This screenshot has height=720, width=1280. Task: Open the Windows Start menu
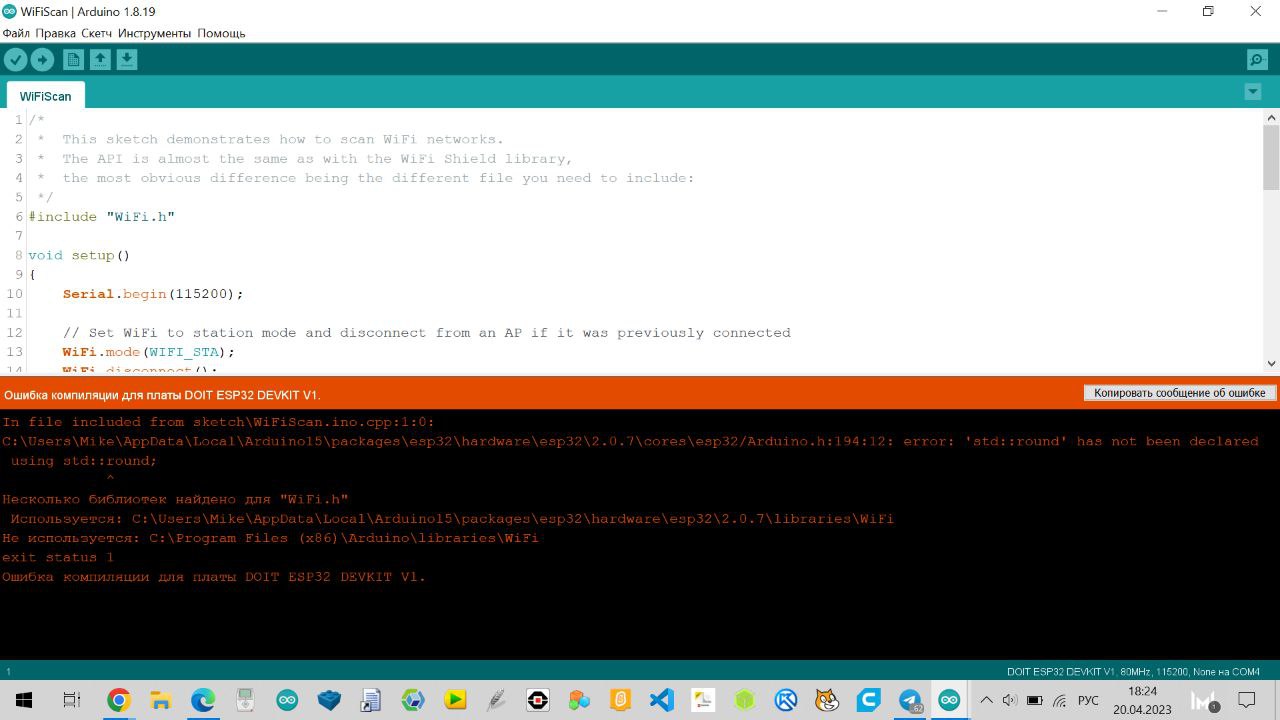(24, 700)
